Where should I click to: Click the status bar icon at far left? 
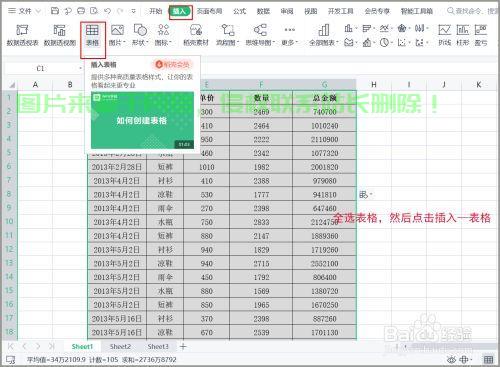pos(11,360)
